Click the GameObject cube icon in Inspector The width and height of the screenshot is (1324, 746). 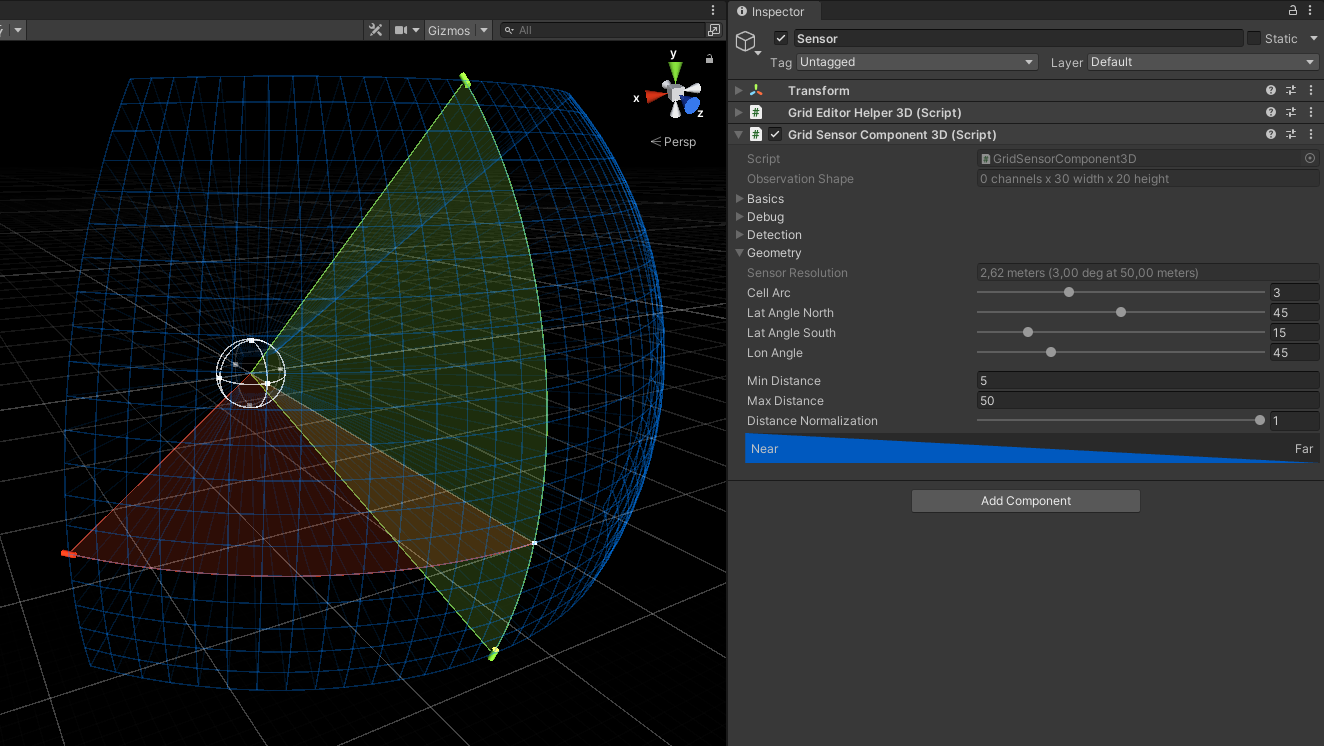[745, 41]
